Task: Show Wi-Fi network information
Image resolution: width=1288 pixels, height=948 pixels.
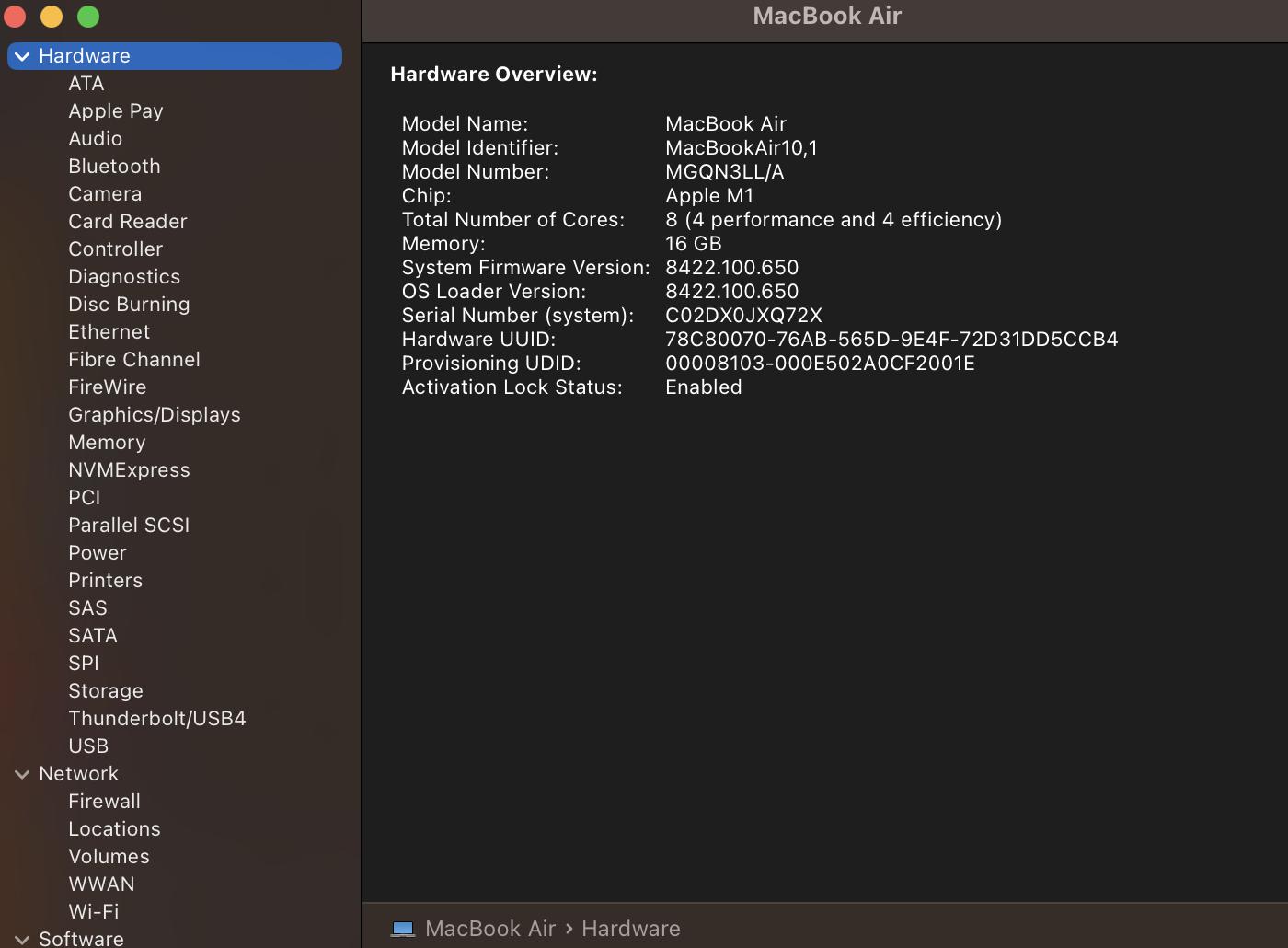Action: coord(94,912)
